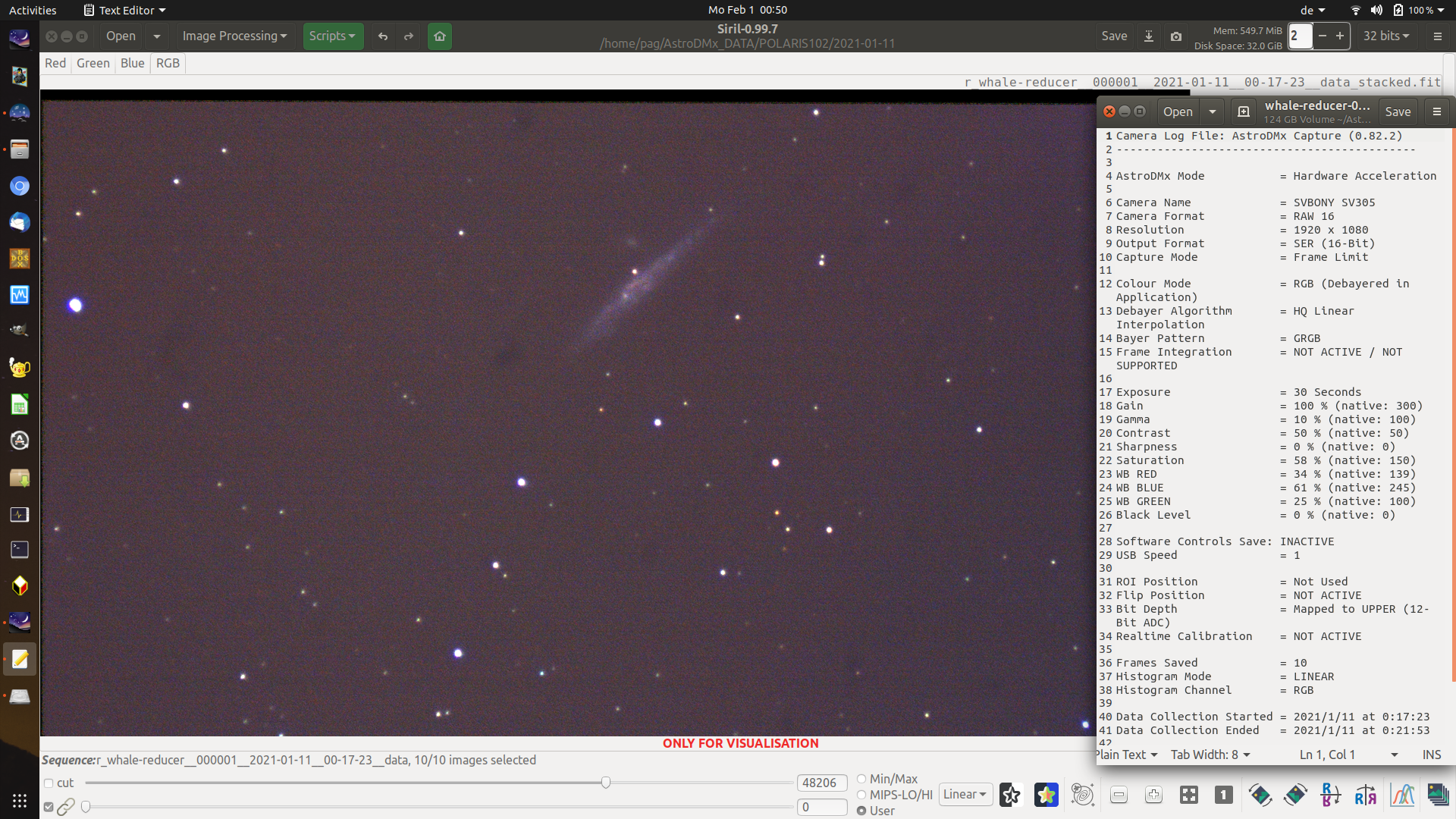The image size is (1456, 819).
Task: Open LibreOffice Calc from the dock
Action: coord(20,404)
